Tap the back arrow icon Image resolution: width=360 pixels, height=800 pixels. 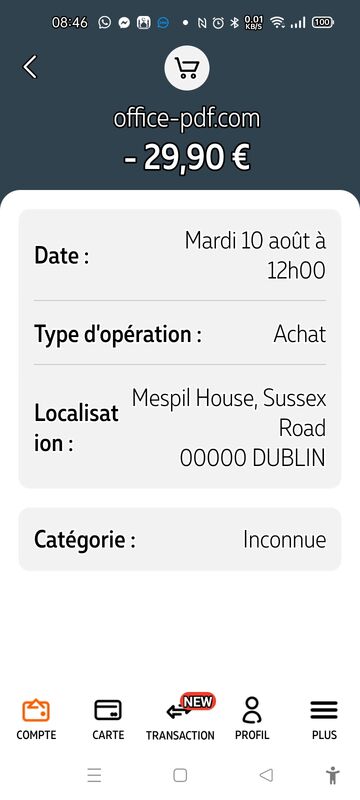tap(30, 67)
